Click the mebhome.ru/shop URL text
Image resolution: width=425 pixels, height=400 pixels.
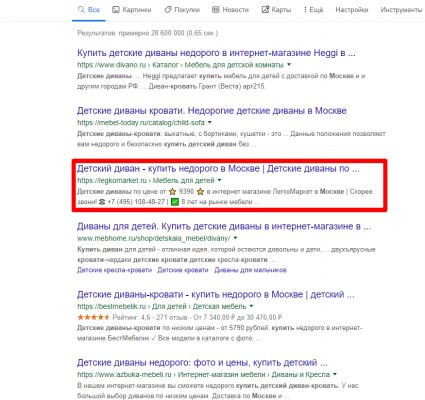pyautogui.click(x=154, y=238)
